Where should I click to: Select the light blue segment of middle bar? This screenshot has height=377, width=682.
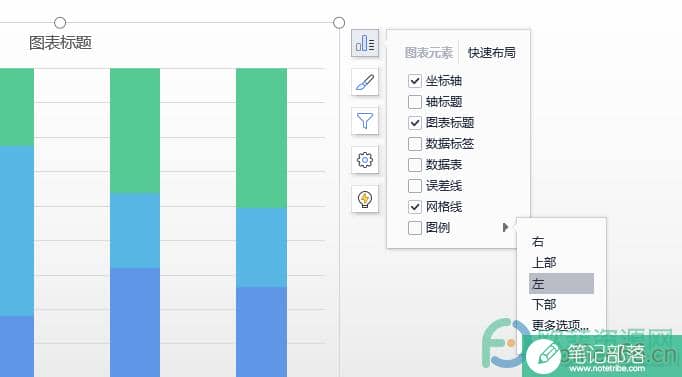135,231
